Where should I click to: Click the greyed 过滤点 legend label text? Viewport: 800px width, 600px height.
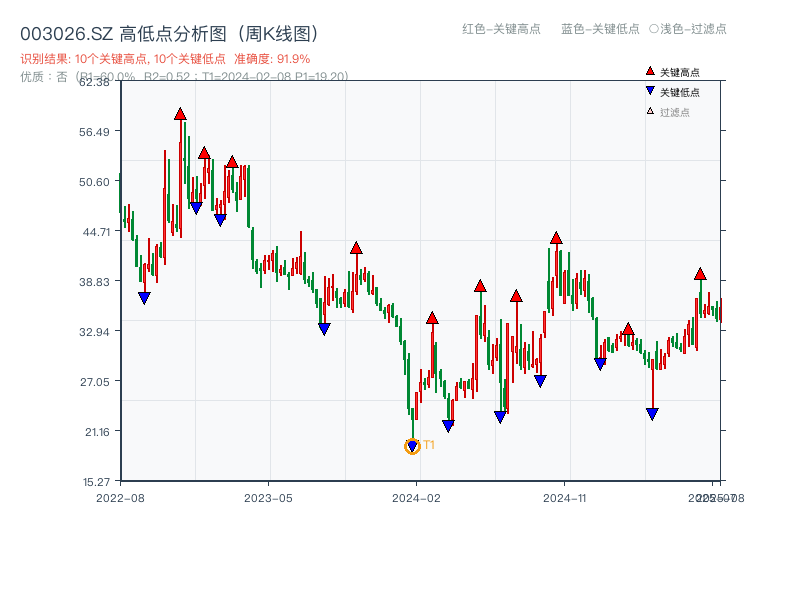coord(675,112)
